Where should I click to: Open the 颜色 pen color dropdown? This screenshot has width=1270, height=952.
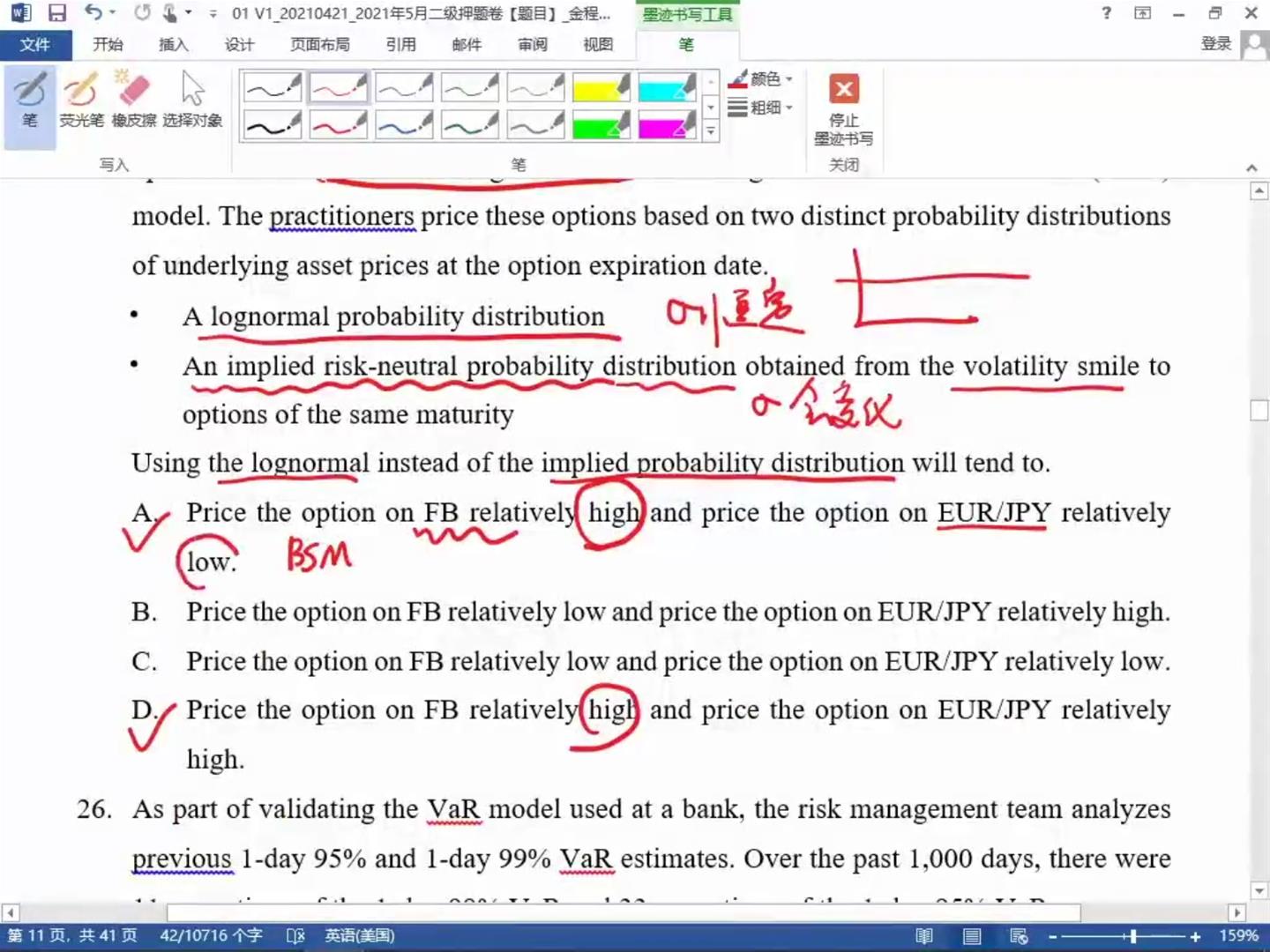coord(762,79)
